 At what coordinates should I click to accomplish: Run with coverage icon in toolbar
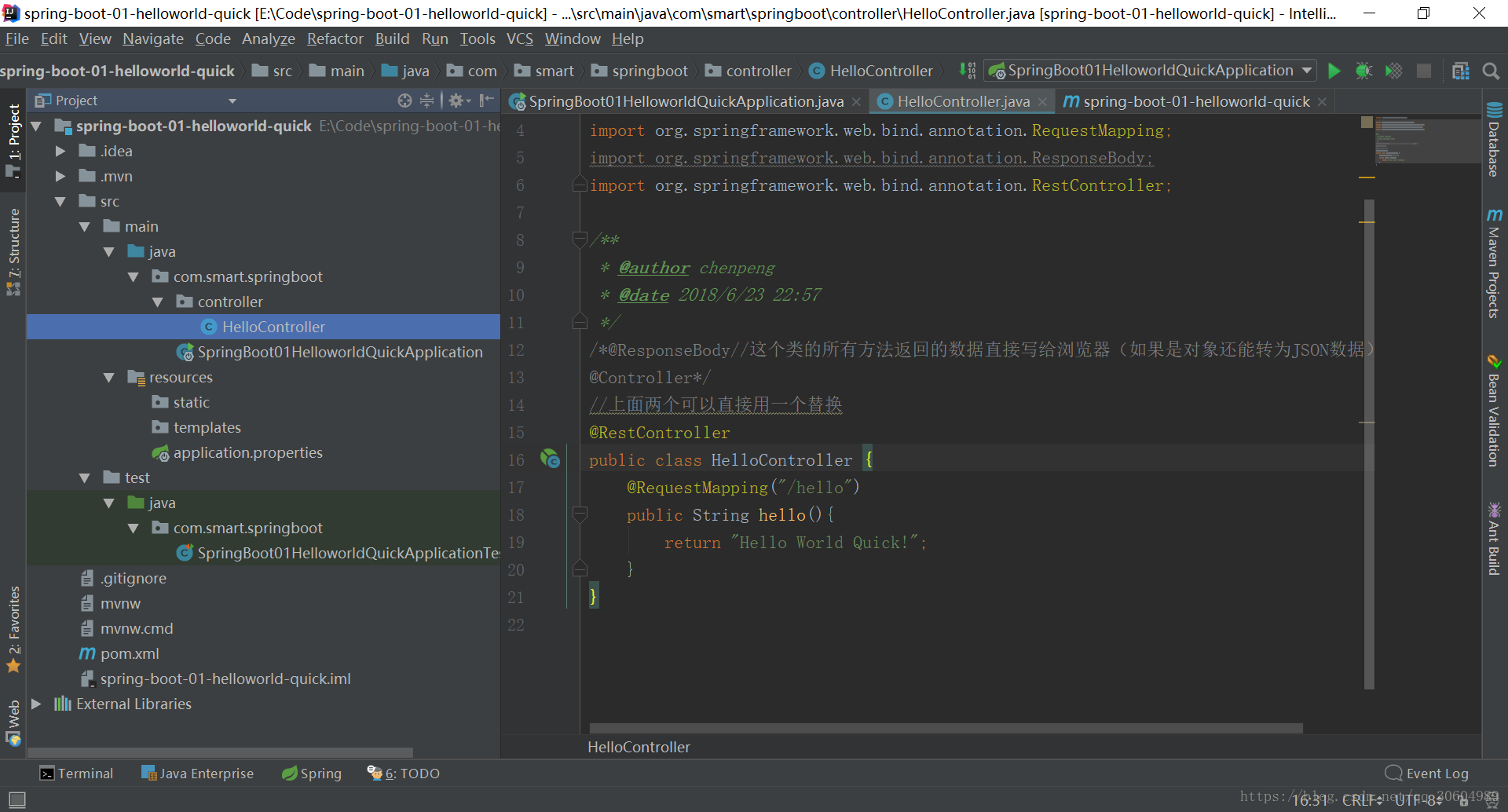[x=1393, y=71]
